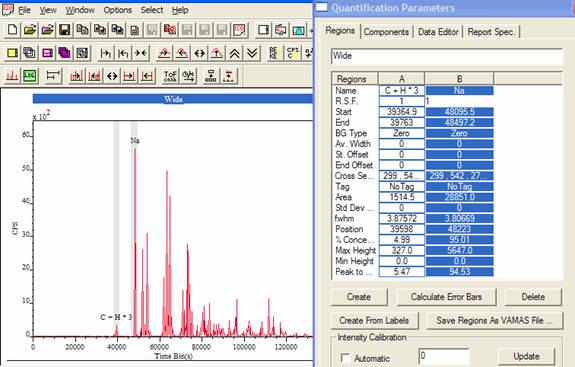Click the Create From Labels button
The image size is (575, 367).
(374, 320)
